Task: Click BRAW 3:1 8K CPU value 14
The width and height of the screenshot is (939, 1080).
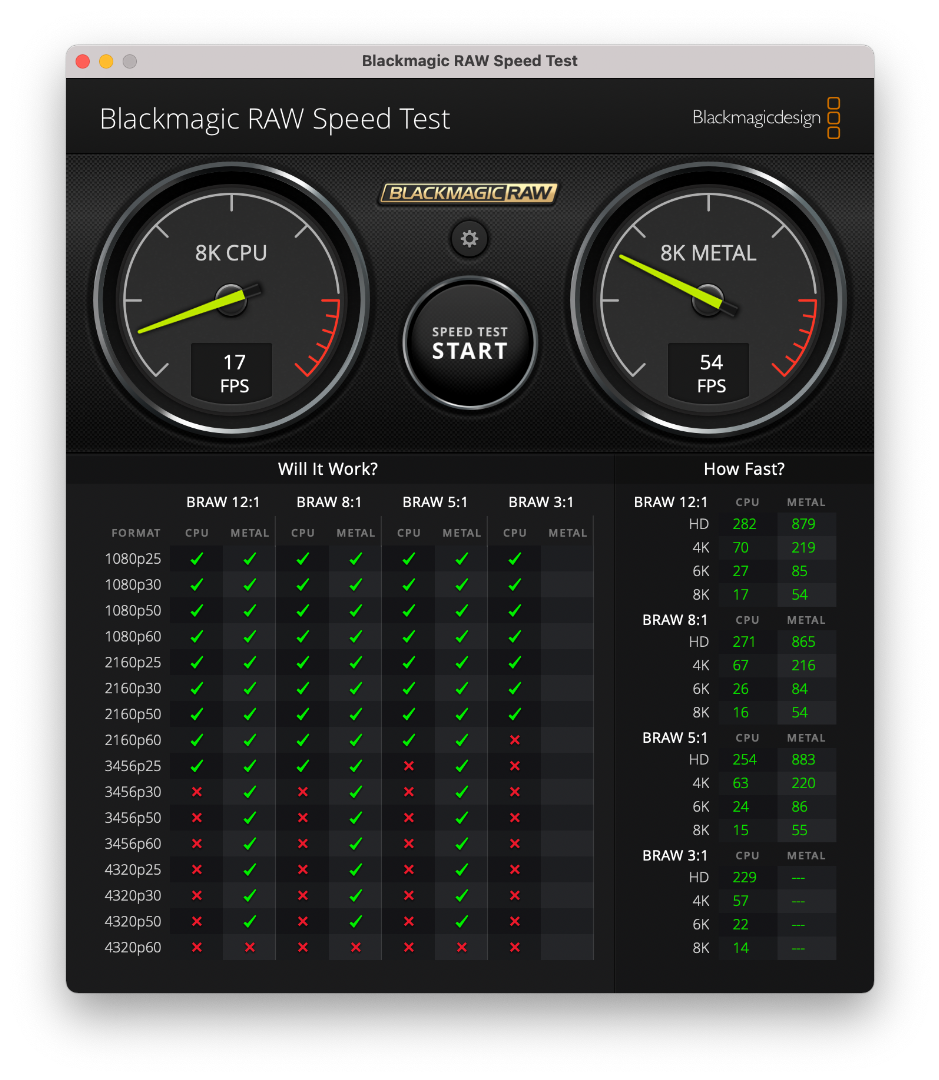Action: click(x=741, y=948)
